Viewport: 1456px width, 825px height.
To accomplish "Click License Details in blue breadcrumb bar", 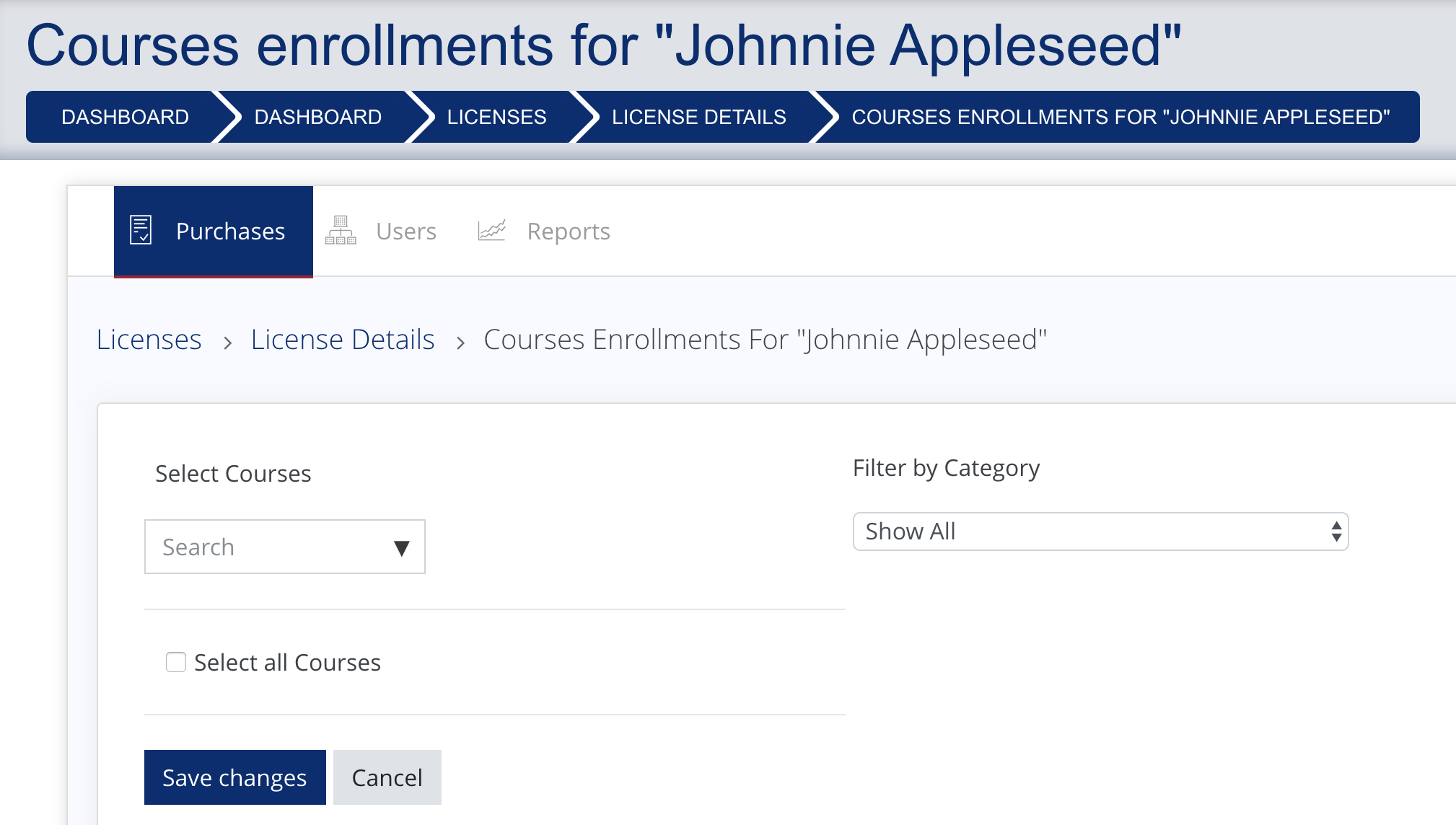I will (x=698, y=117).
